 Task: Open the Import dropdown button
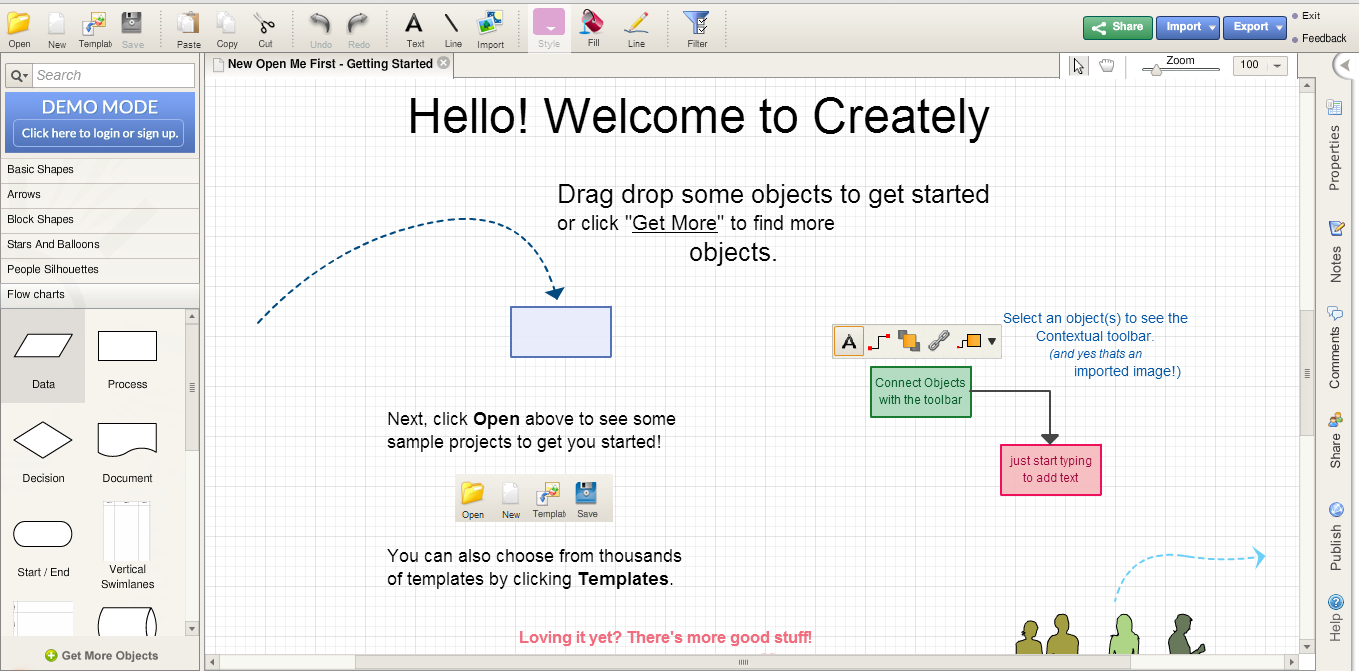click(x=1187, y=27)
